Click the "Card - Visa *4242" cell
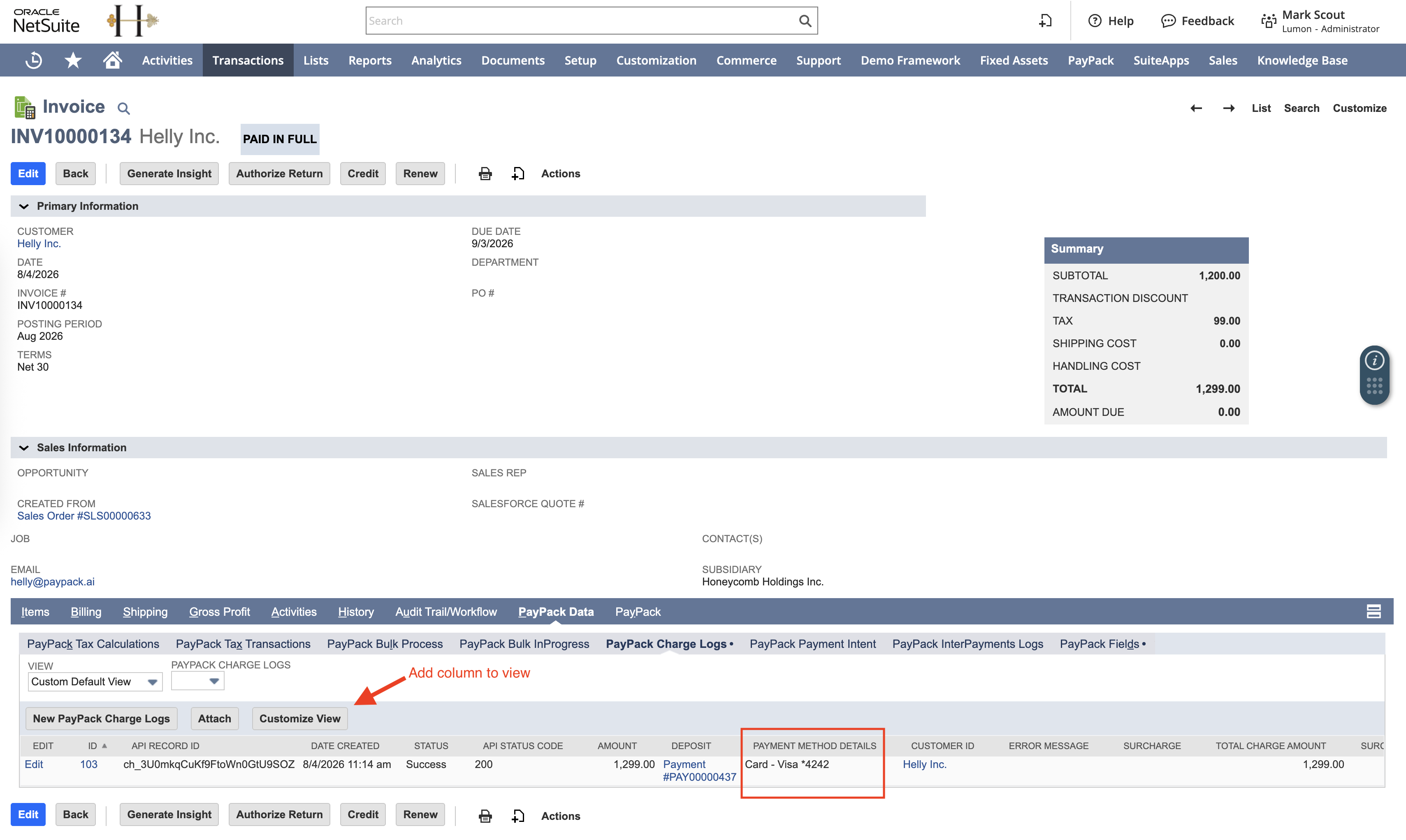1406x840 pixels. (787, 764)
